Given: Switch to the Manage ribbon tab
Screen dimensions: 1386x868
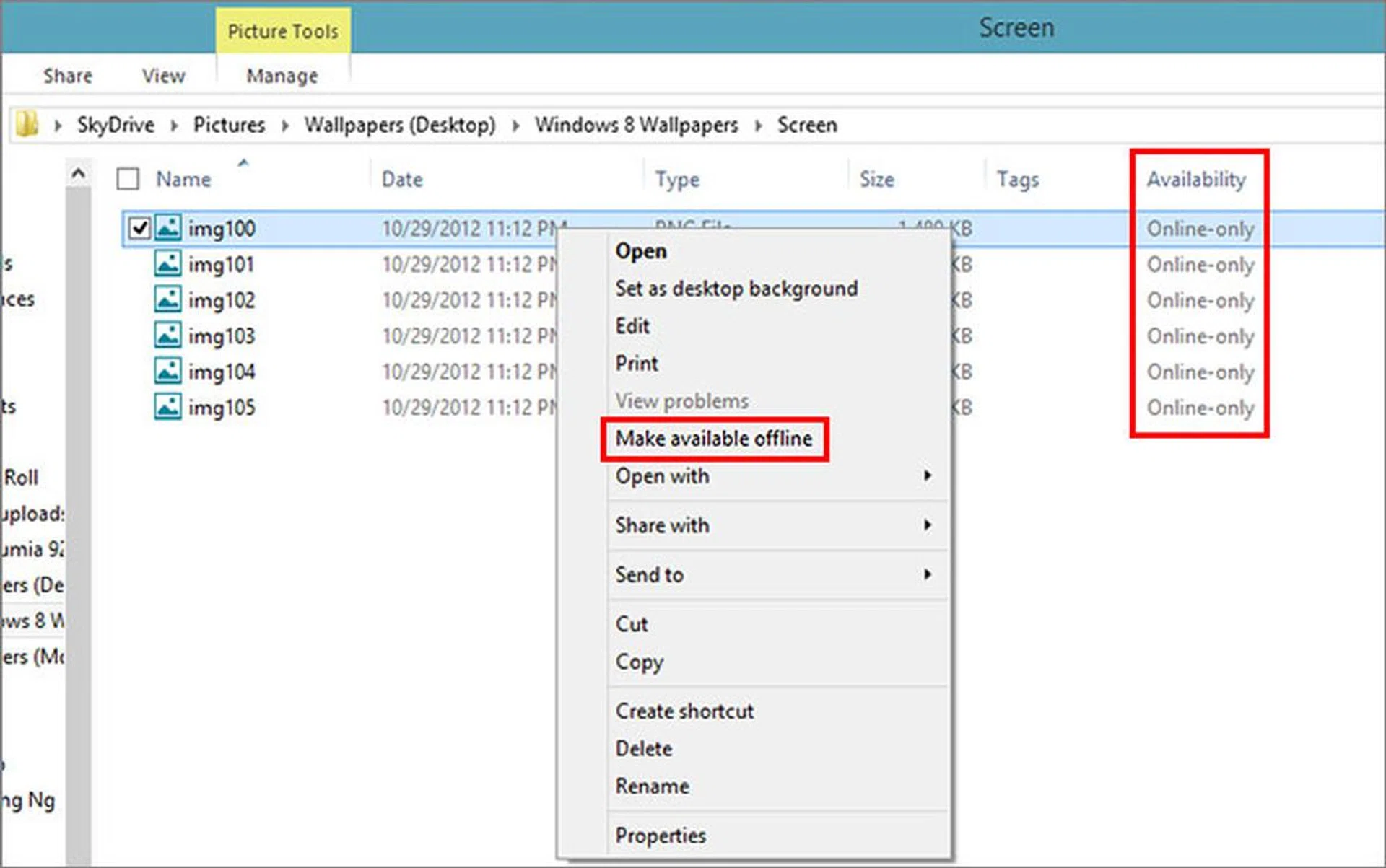Looking at the screenshot, I should tap(282, 76).
